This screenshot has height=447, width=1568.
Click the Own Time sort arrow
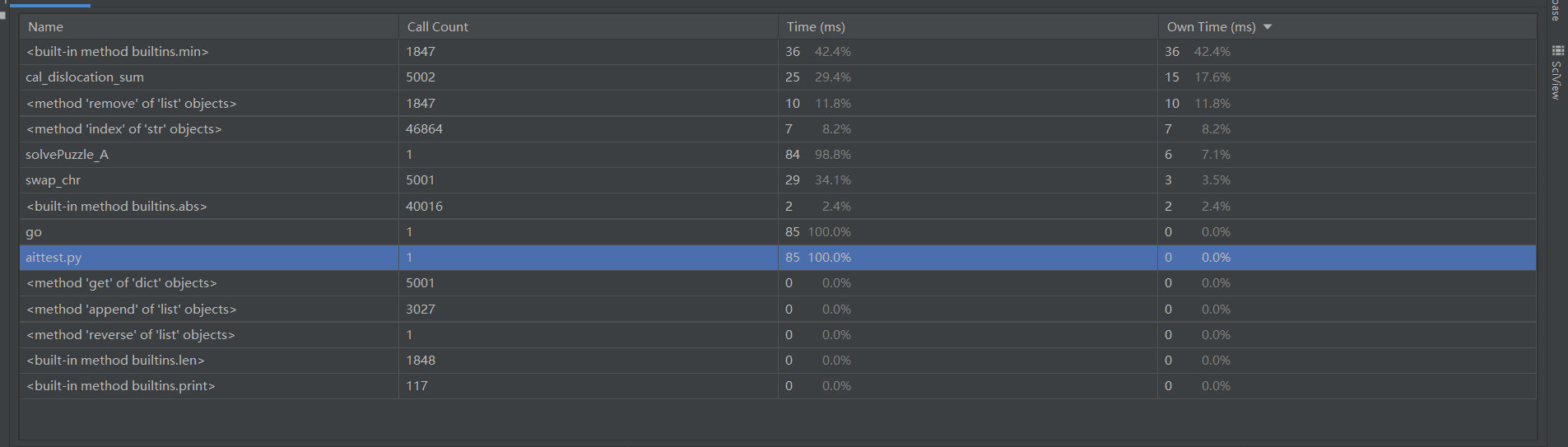pyautogui.click(x=1268, y=27)
